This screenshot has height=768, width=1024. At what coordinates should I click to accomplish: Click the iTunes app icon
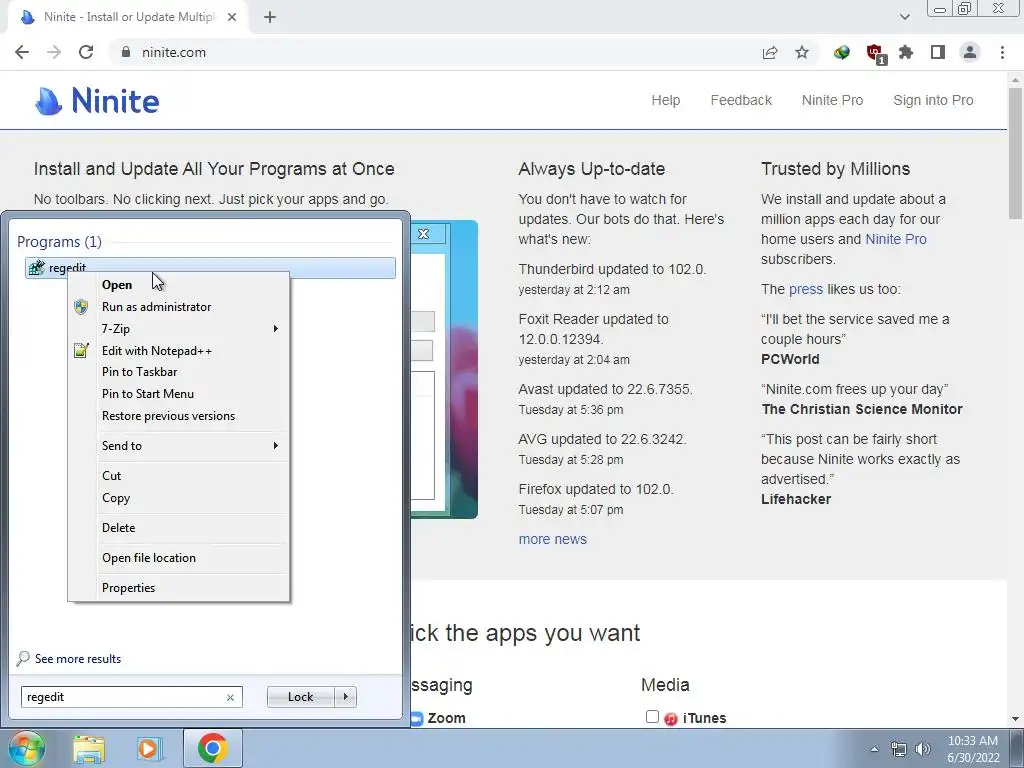(x=671, y=718)
